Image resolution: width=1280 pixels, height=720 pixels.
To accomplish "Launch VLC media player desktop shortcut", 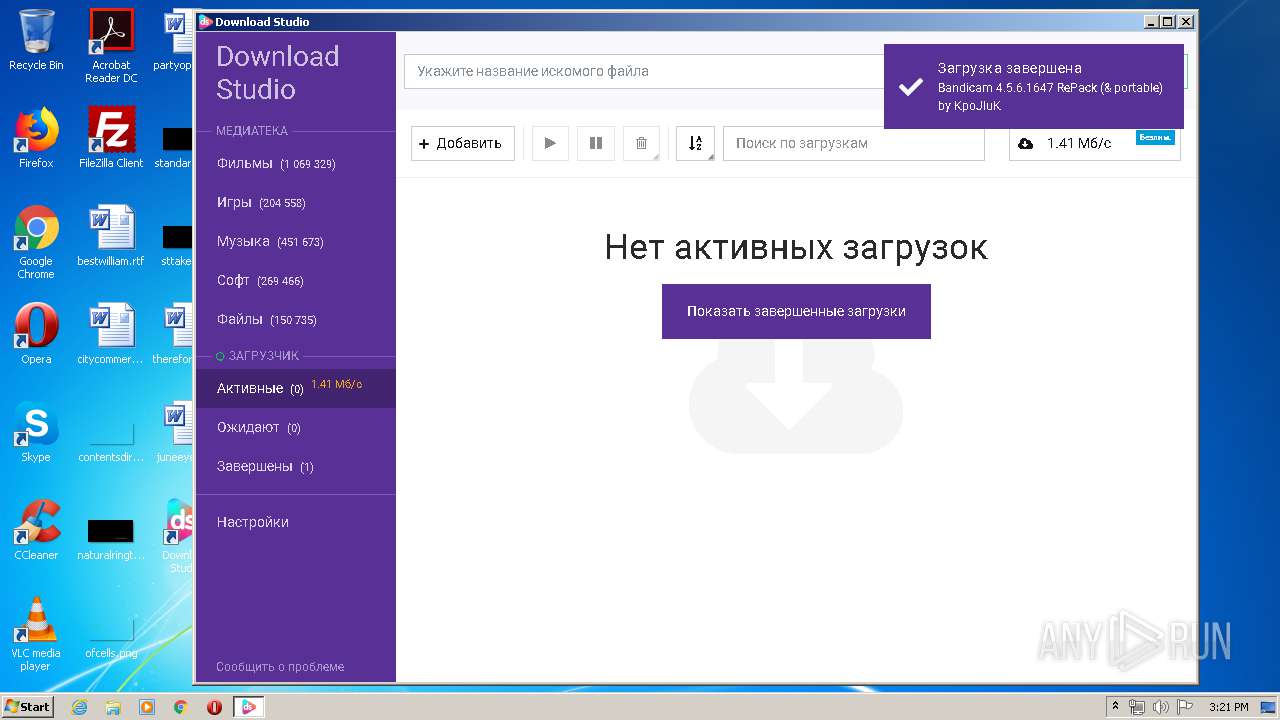I will click(36, 633).
